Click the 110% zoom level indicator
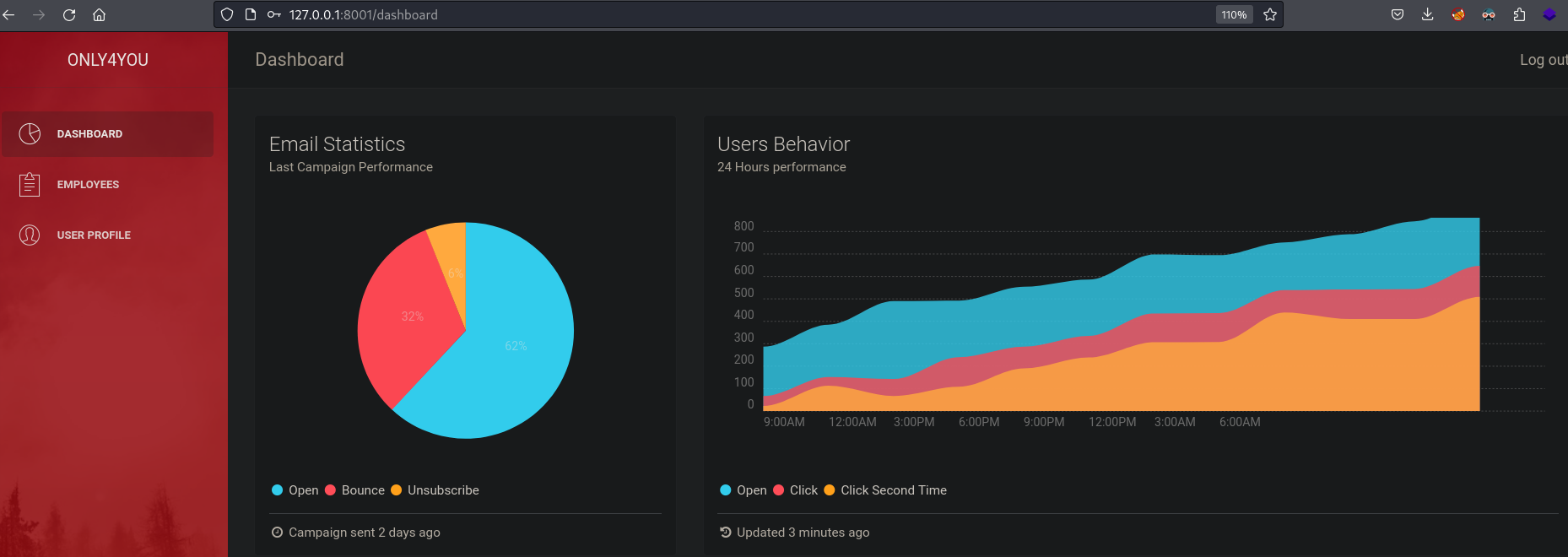Viewport: 1568px width, 557px height. [x=1233, y=15]
